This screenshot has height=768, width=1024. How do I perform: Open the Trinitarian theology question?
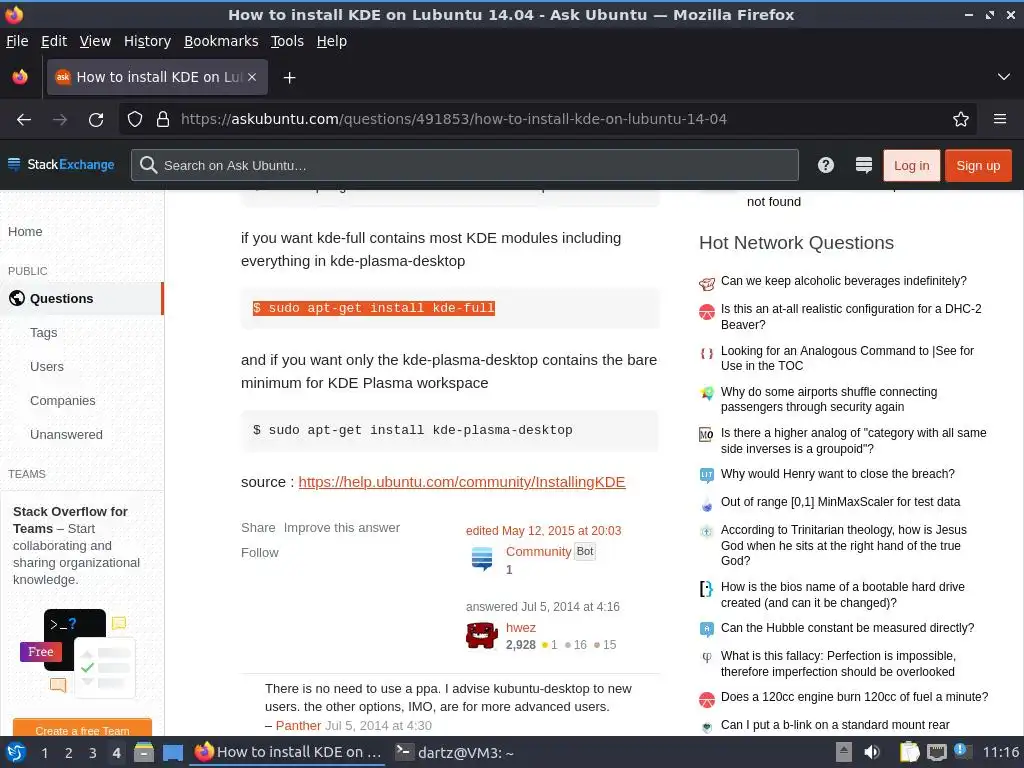click(844, 545)
